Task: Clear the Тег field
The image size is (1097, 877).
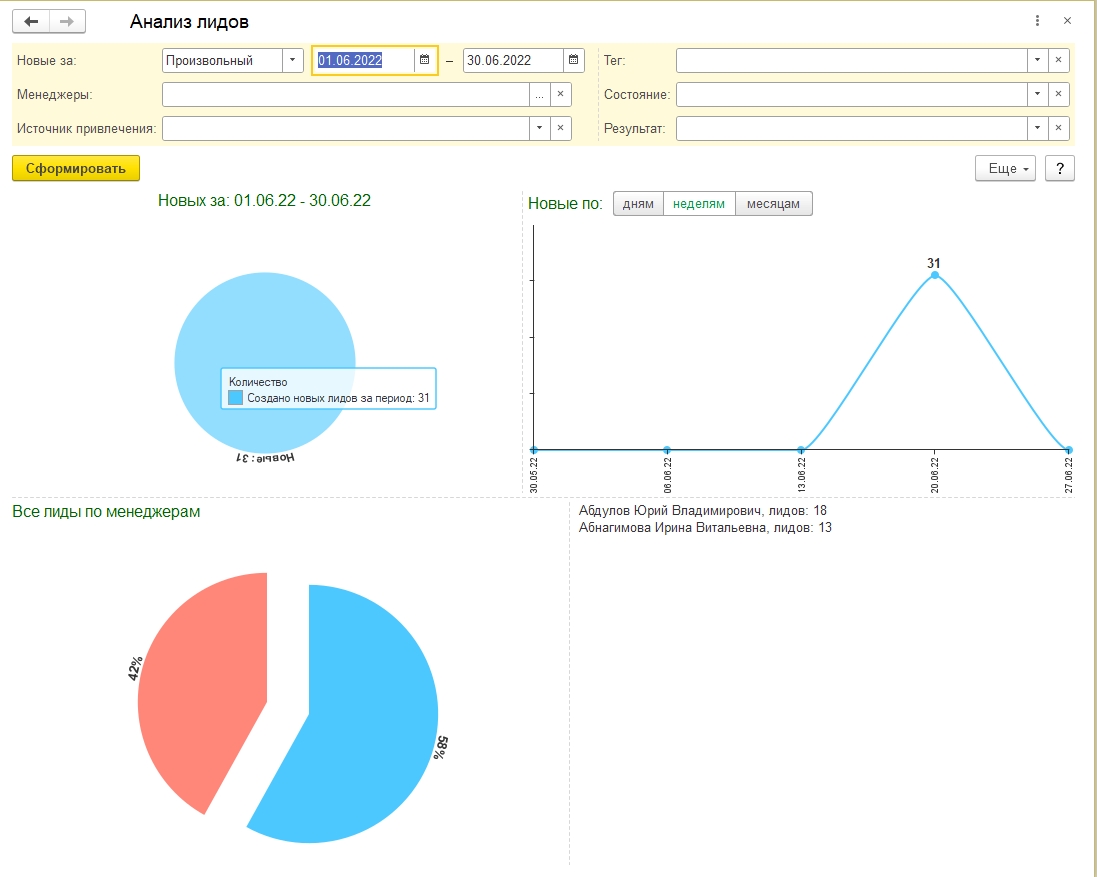Action: (x=1059, y=60)
